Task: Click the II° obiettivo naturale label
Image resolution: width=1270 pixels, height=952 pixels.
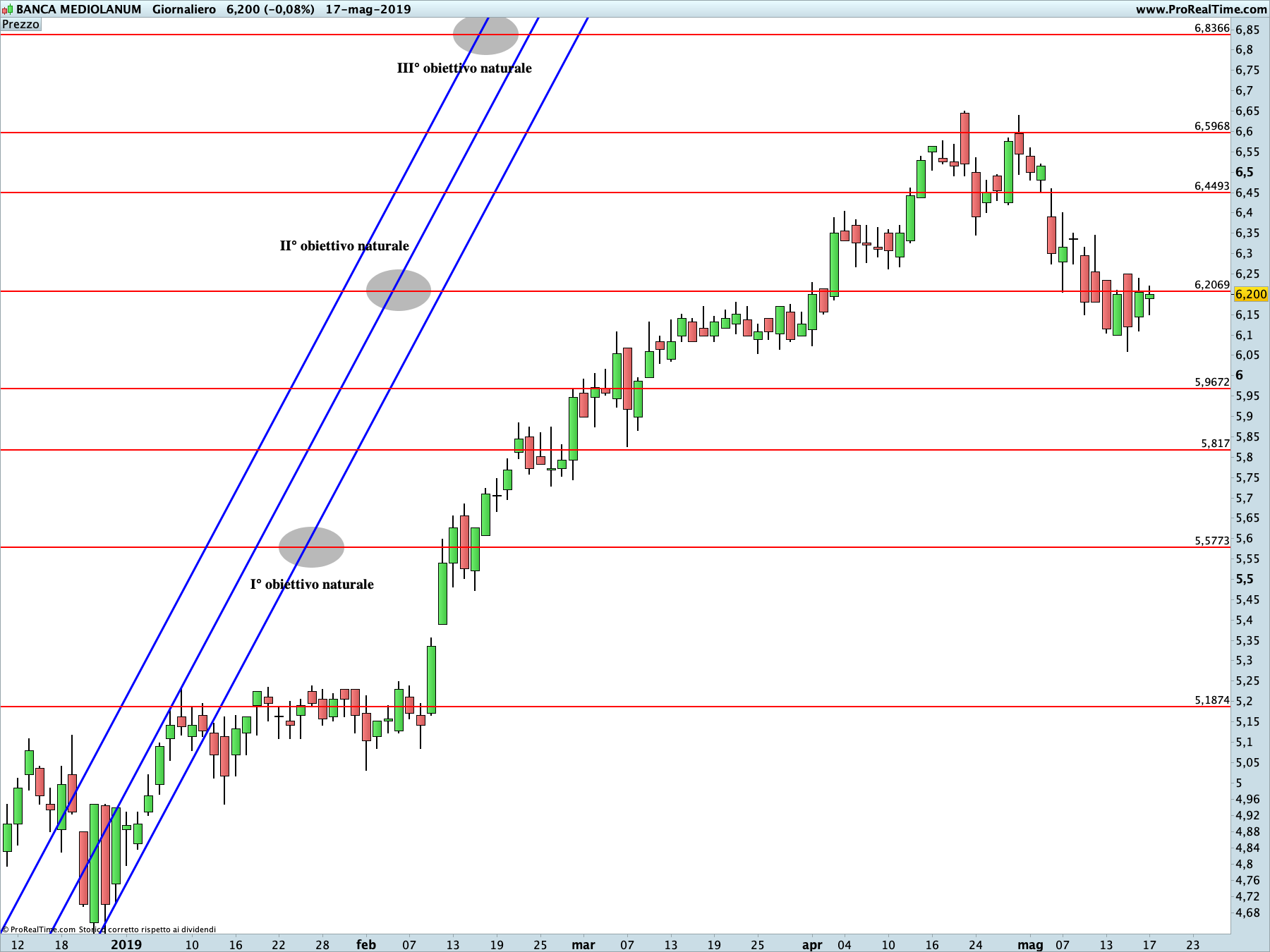Action: pyautogui.click(x=344, y=246)
